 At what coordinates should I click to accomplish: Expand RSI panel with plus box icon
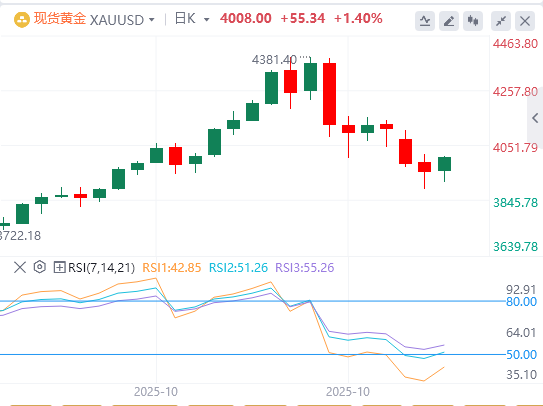(x=59, y=267)
